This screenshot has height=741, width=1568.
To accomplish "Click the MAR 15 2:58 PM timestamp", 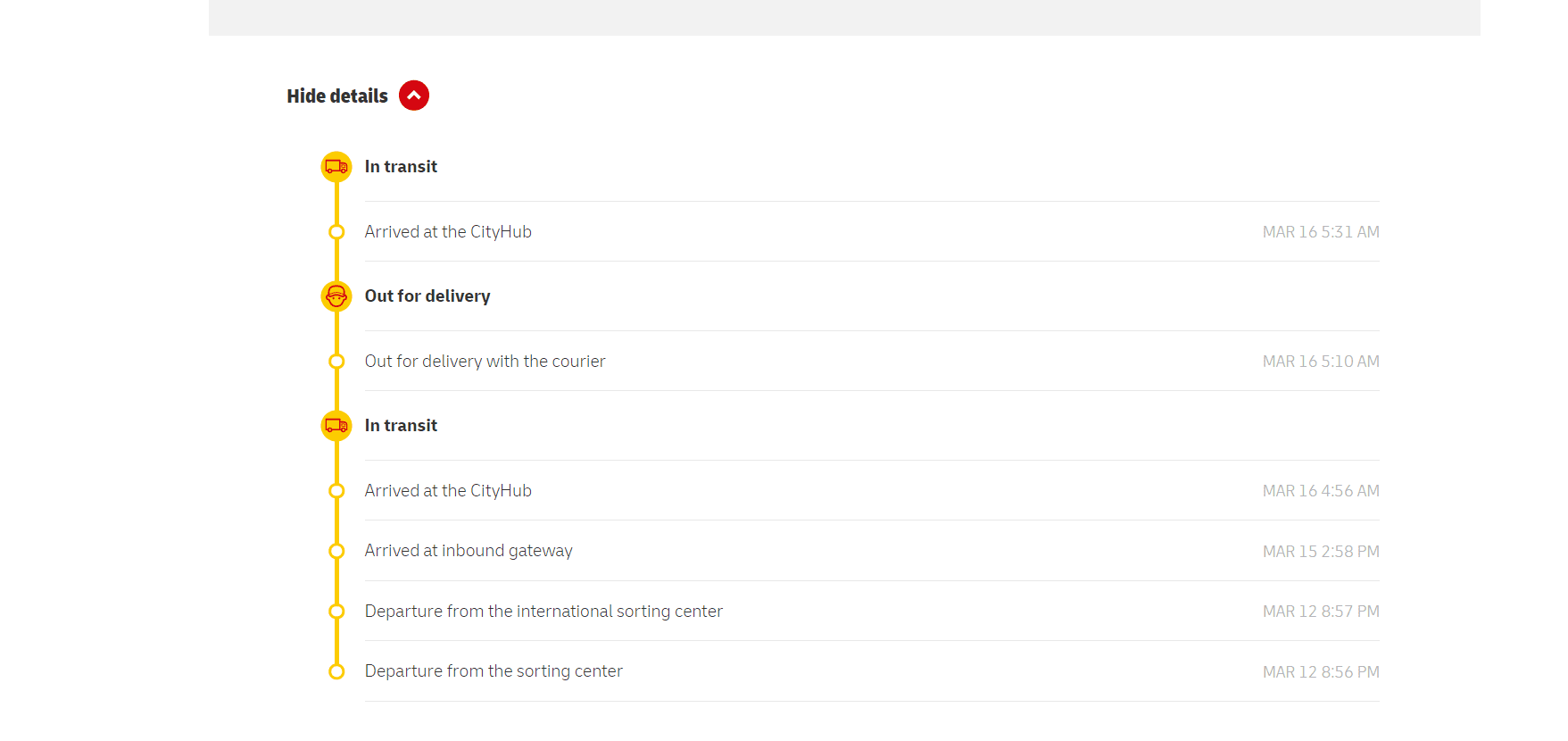I will click(x=1321, y=552).
